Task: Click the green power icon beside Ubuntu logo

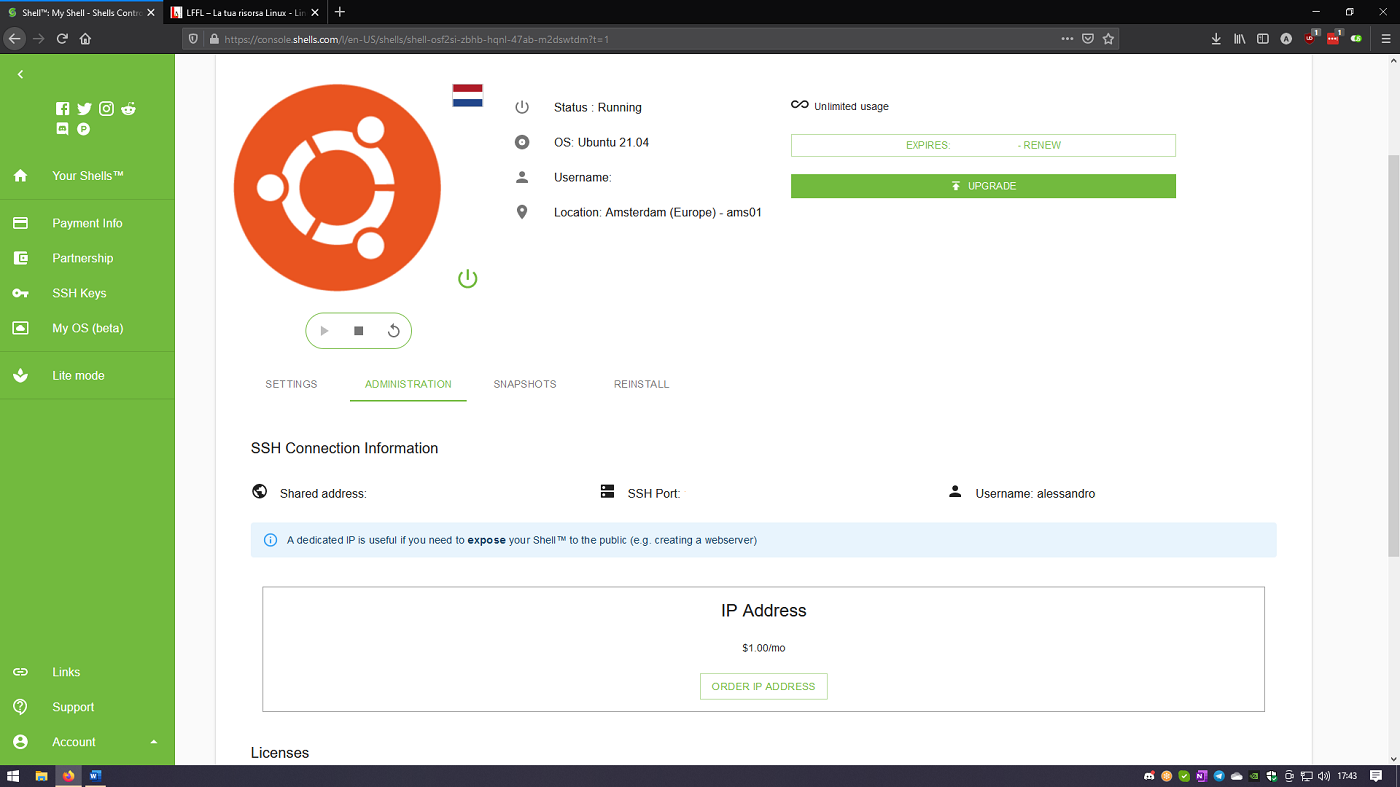Action: [467, 278]
